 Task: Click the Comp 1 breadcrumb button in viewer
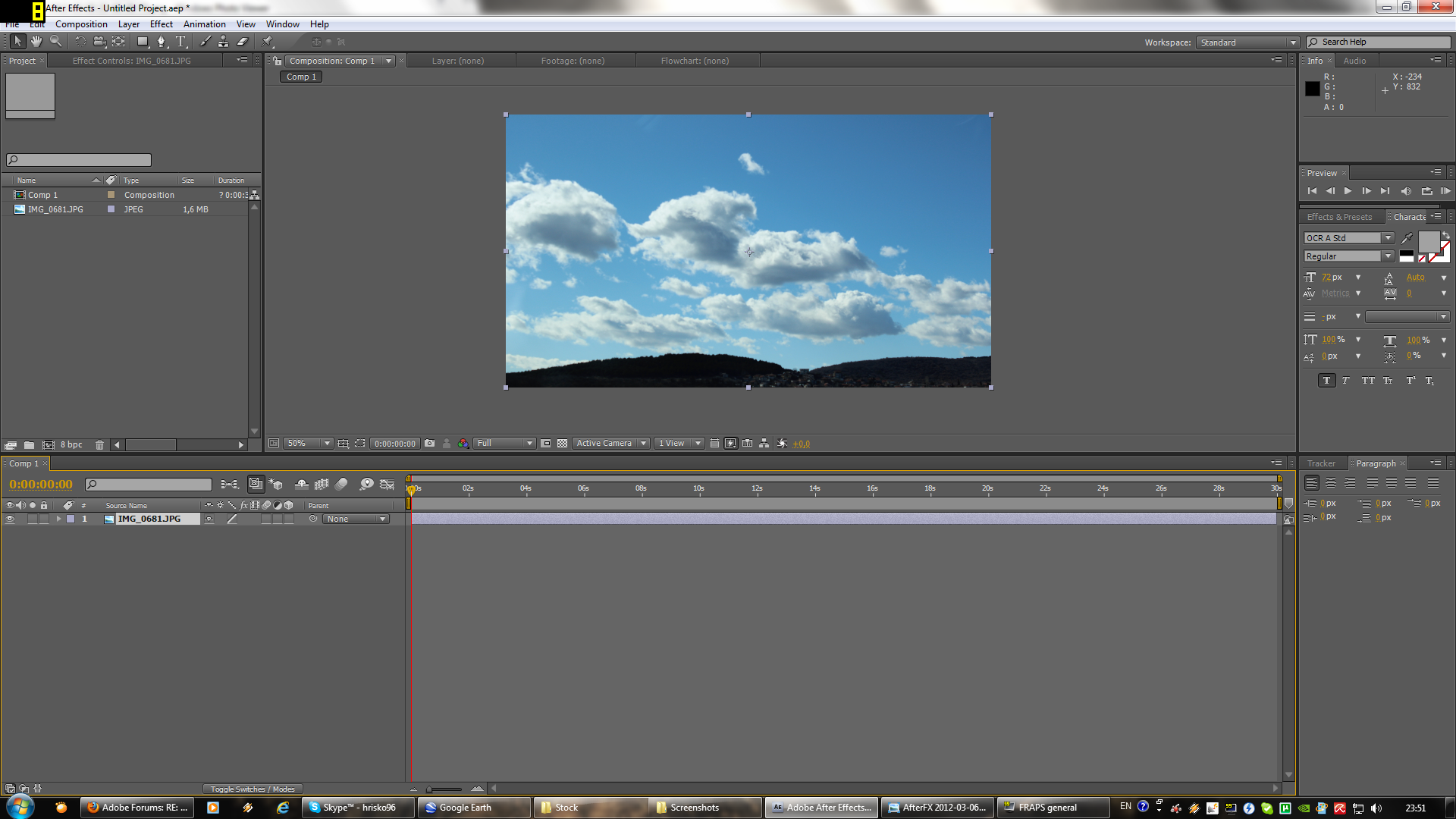click(301, 77)
